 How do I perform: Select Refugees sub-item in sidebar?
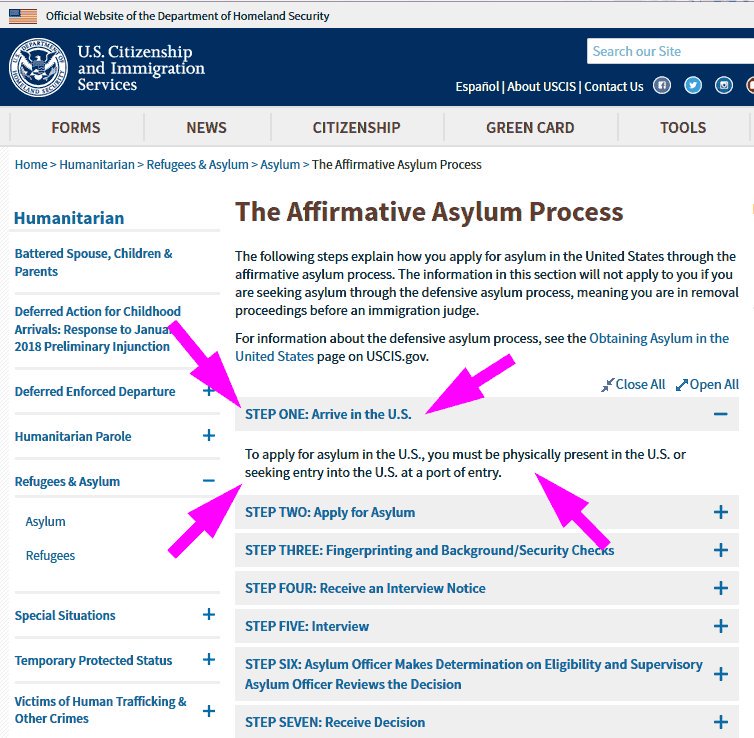(x=50, y=555)
